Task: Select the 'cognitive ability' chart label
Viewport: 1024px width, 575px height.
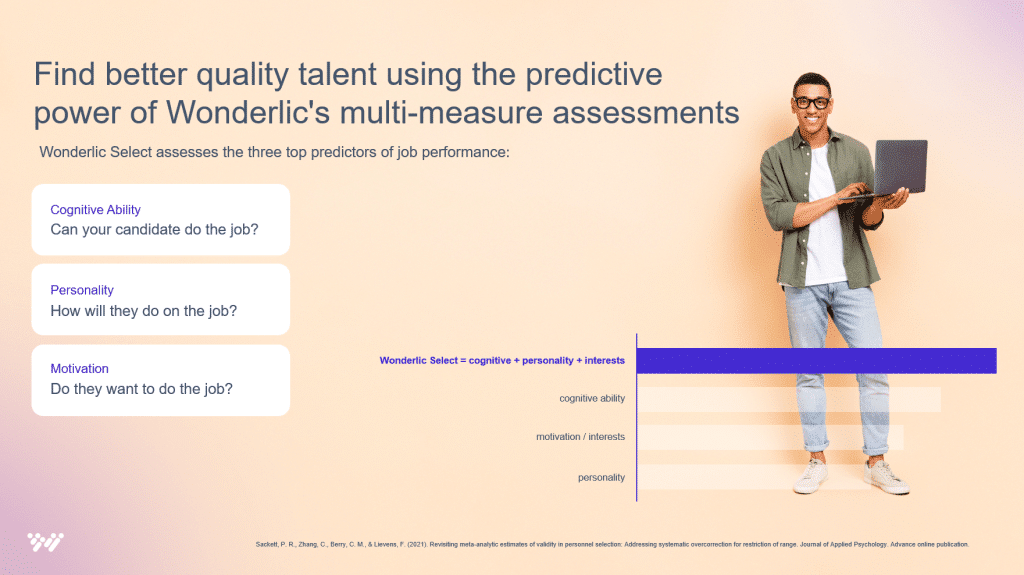Action: pos(592,399)
